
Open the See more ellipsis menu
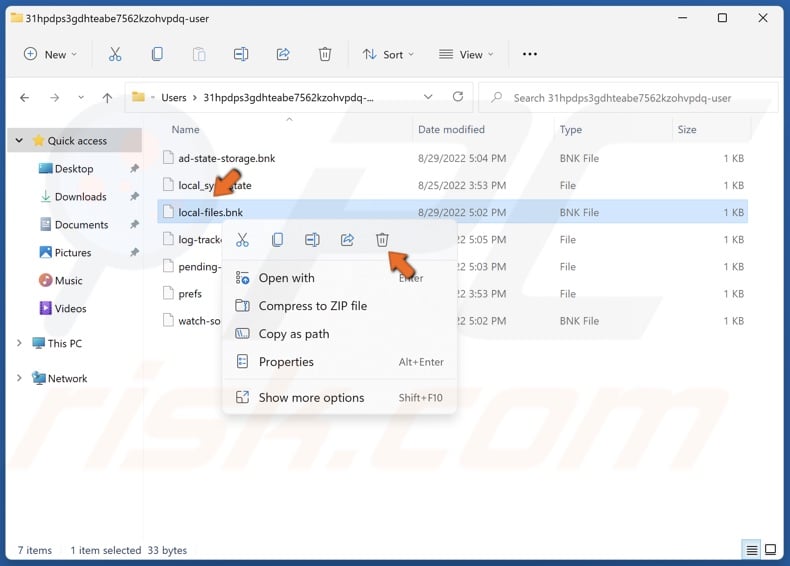pos(530,54)
